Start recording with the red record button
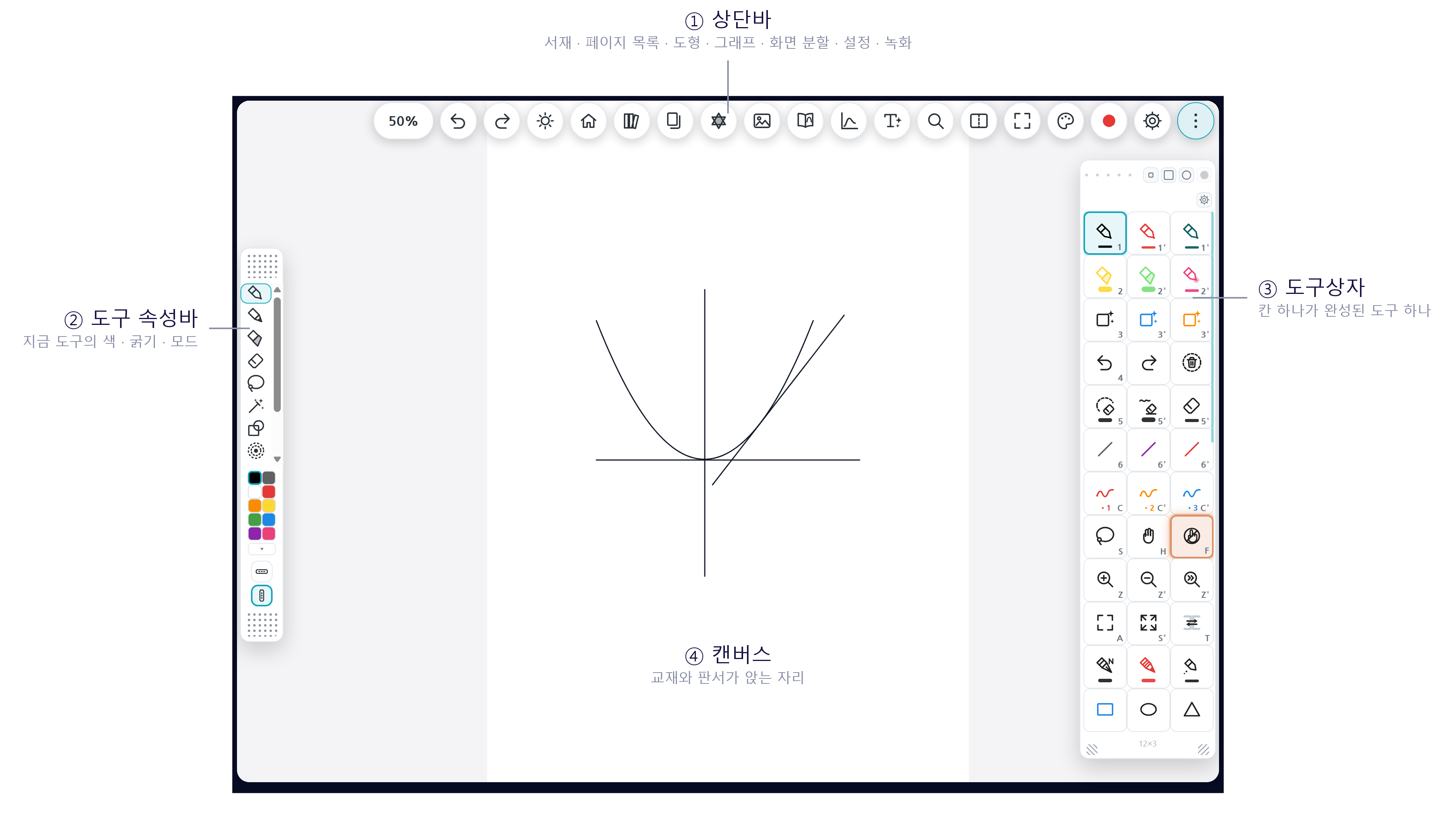1456x824 pixels. pyautogui.click(x=1109, y=120)
